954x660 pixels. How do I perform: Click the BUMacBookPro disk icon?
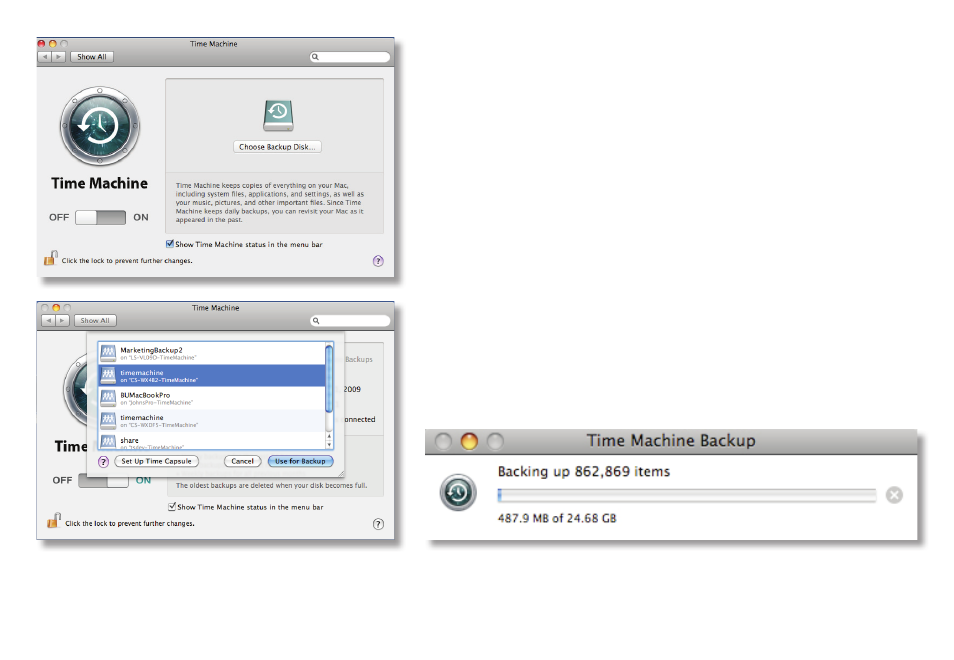coord(108,398)
